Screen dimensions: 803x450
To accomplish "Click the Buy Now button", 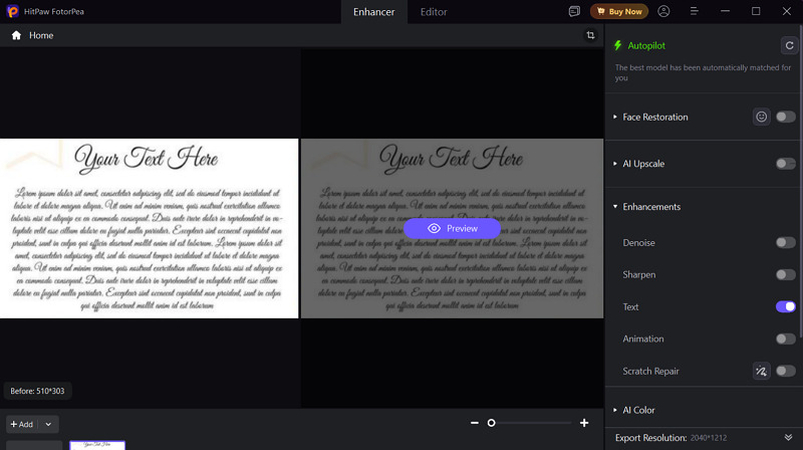I will click(x=619, y=11).
